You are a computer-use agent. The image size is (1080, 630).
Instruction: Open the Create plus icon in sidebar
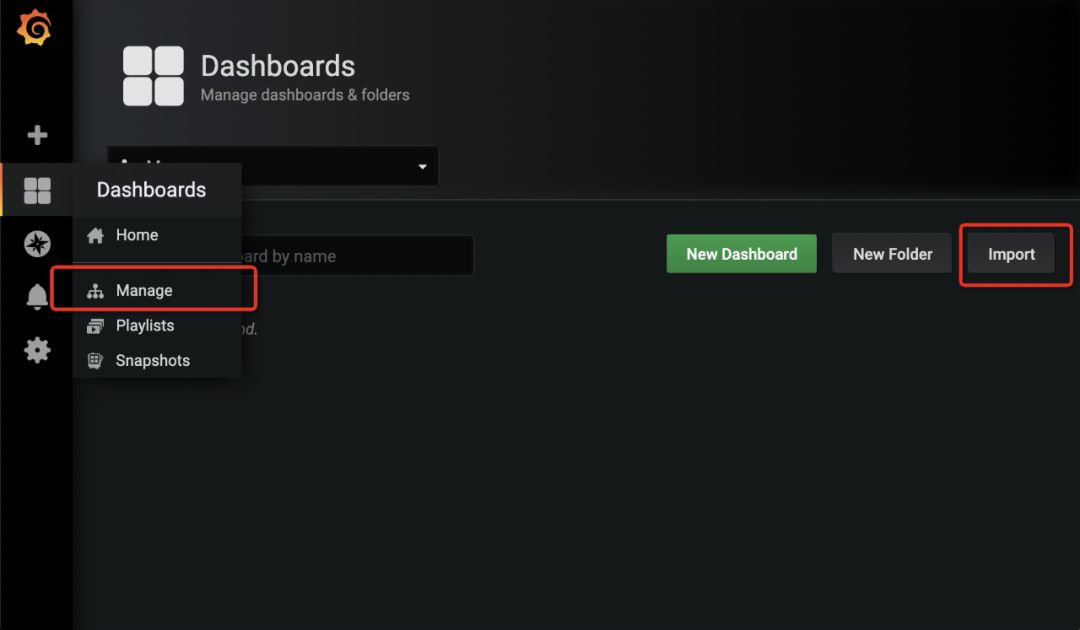click(x=37, y=135)
